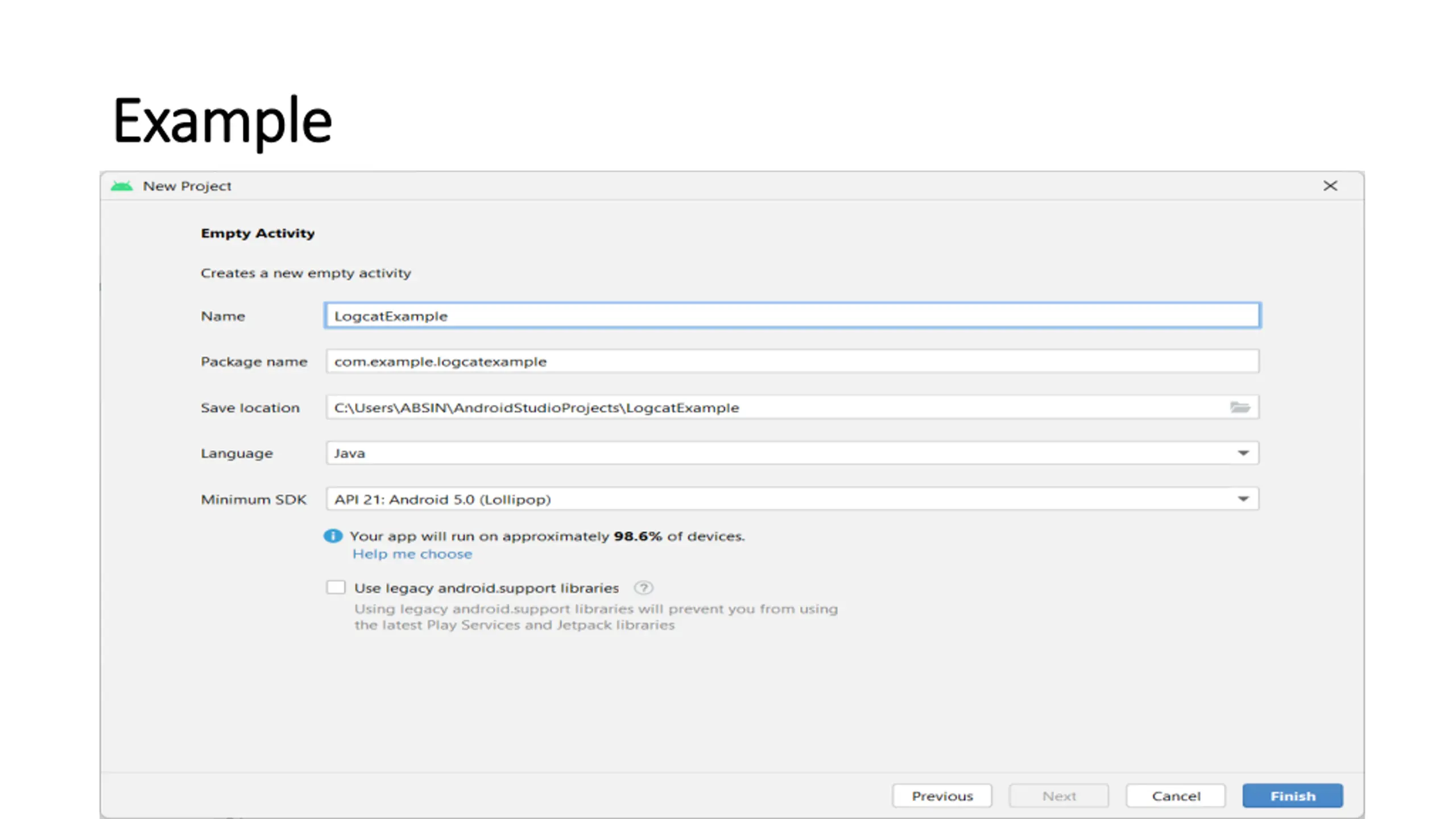Open the Help me choose link
Screen dimensions: 1456x819
point(412,554)
